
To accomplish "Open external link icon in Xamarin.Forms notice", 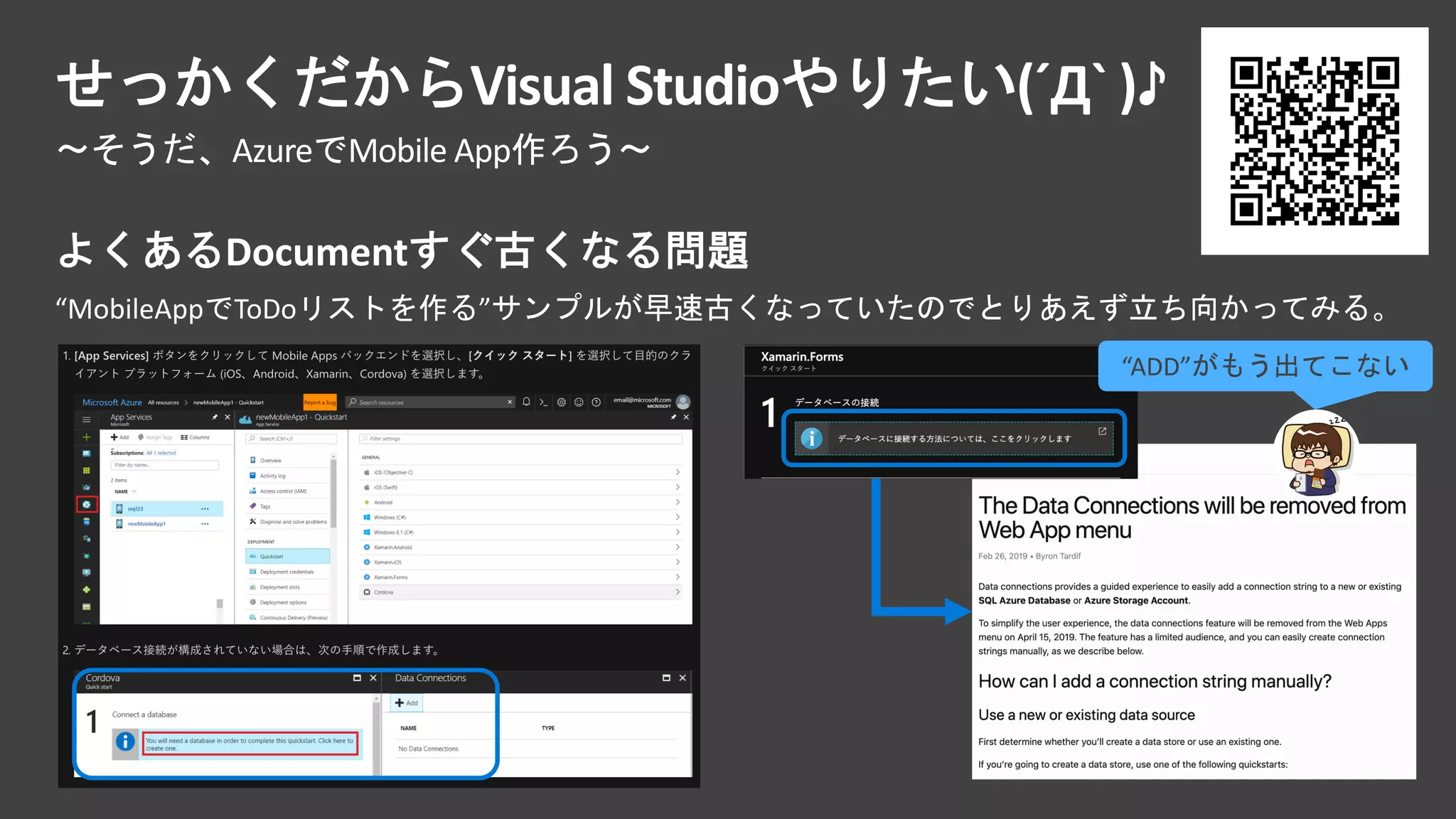I will click(x=1102, y=431).
